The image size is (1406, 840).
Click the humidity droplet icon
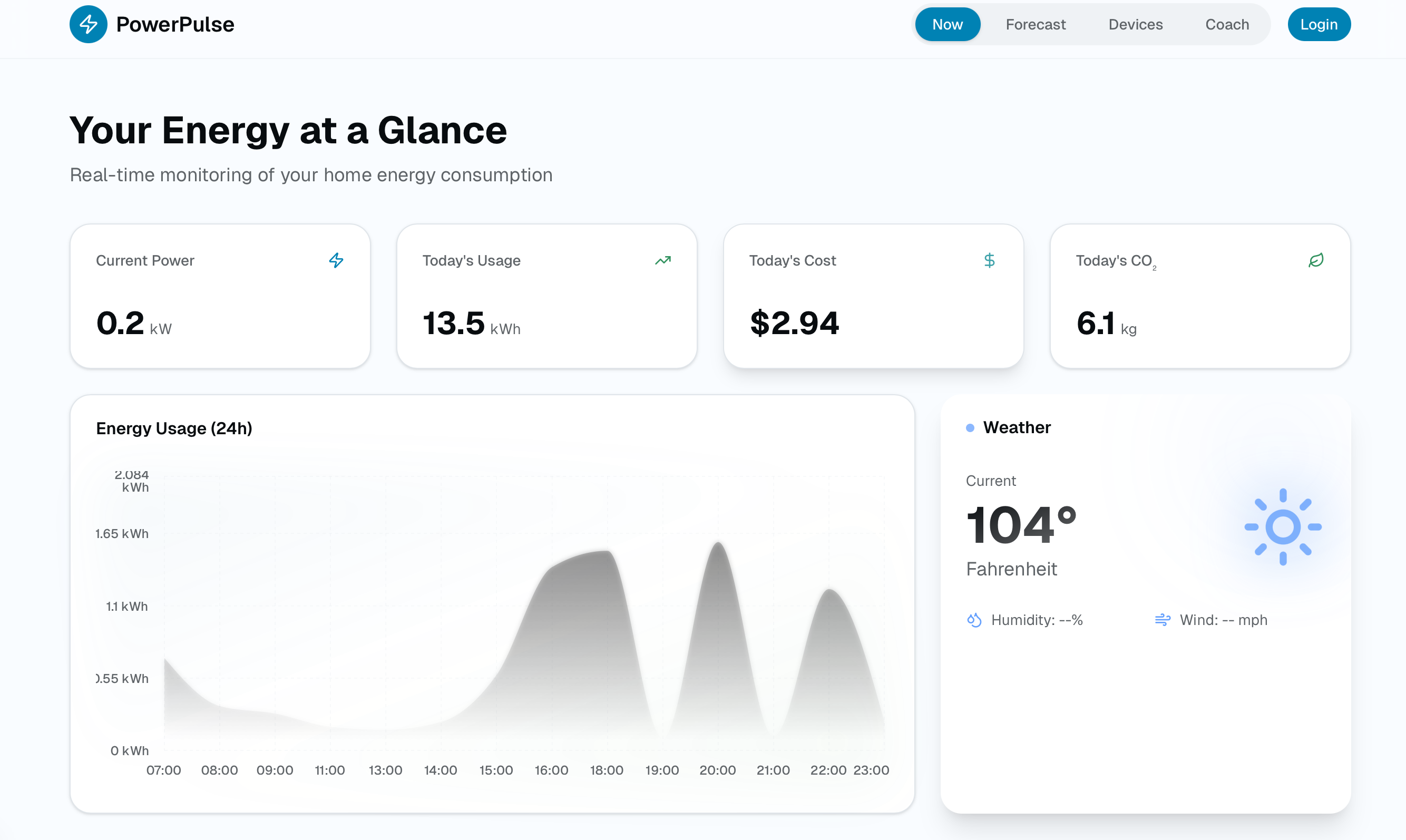[974, 620]
